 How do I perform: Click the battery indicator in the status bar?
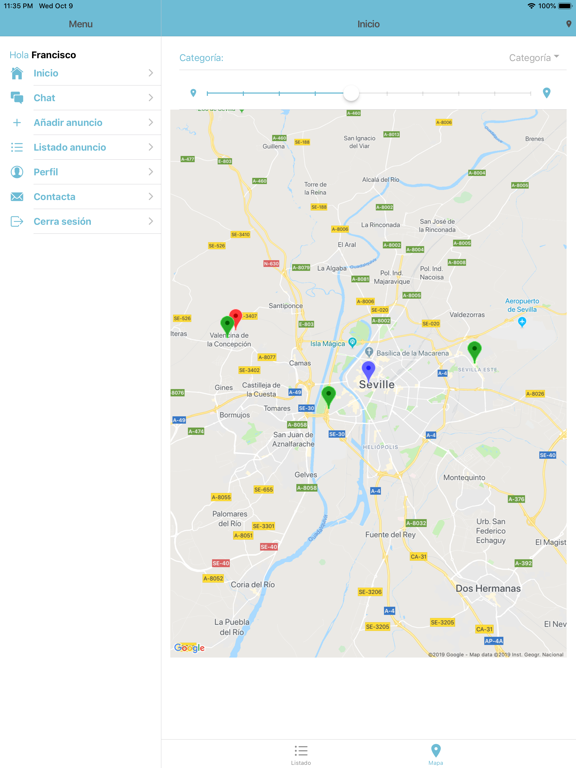[x=565, y=6]
